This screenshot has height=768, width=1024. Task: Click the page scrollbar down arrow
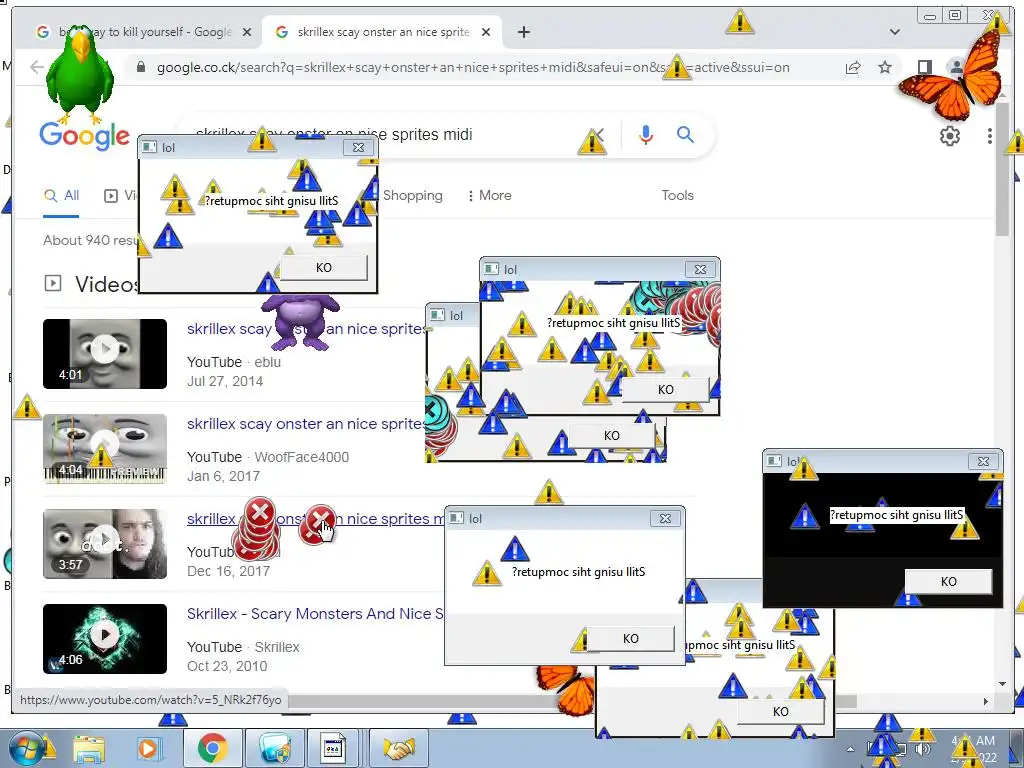point(1002,684)
